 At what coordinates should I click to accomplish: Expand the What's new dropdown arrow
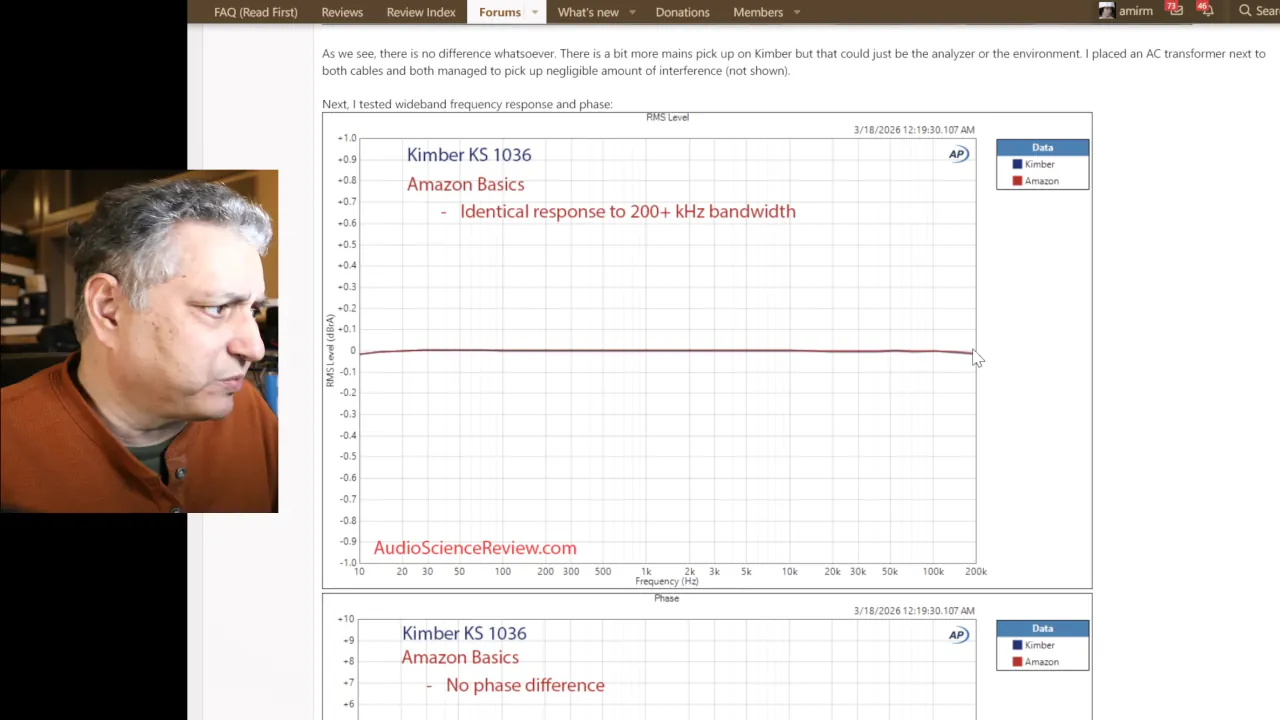point(632,12)
